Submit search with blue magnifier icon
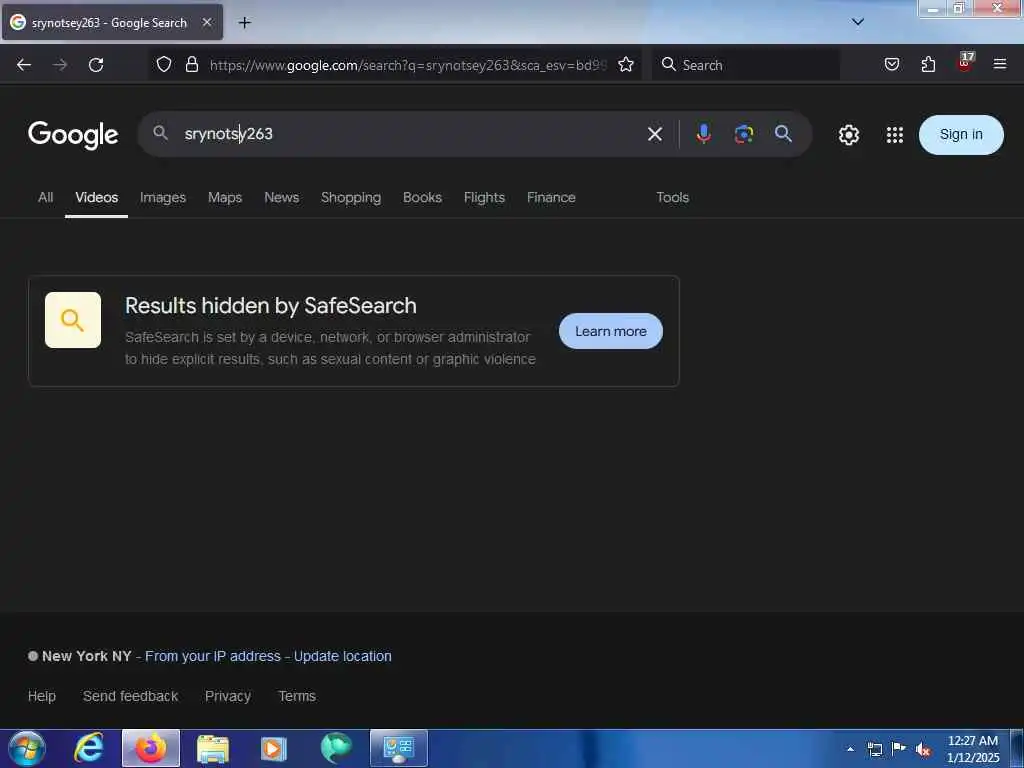 pos(783,134)
